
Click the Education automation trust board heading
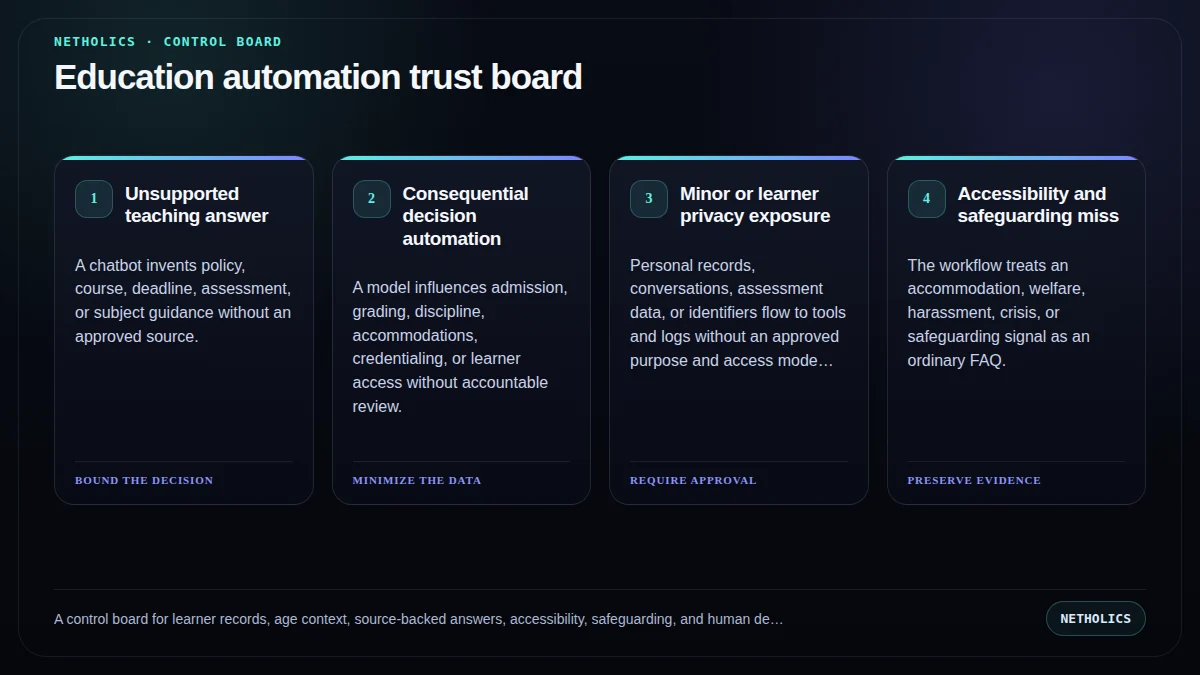[x=318, y=77]
